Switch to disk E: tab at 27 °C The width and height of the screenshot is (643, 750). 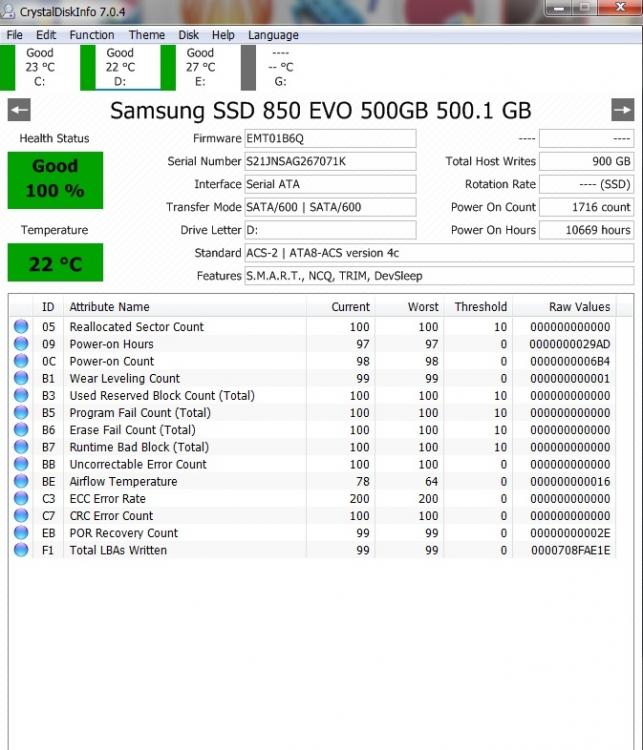click(x=200, y=67)
